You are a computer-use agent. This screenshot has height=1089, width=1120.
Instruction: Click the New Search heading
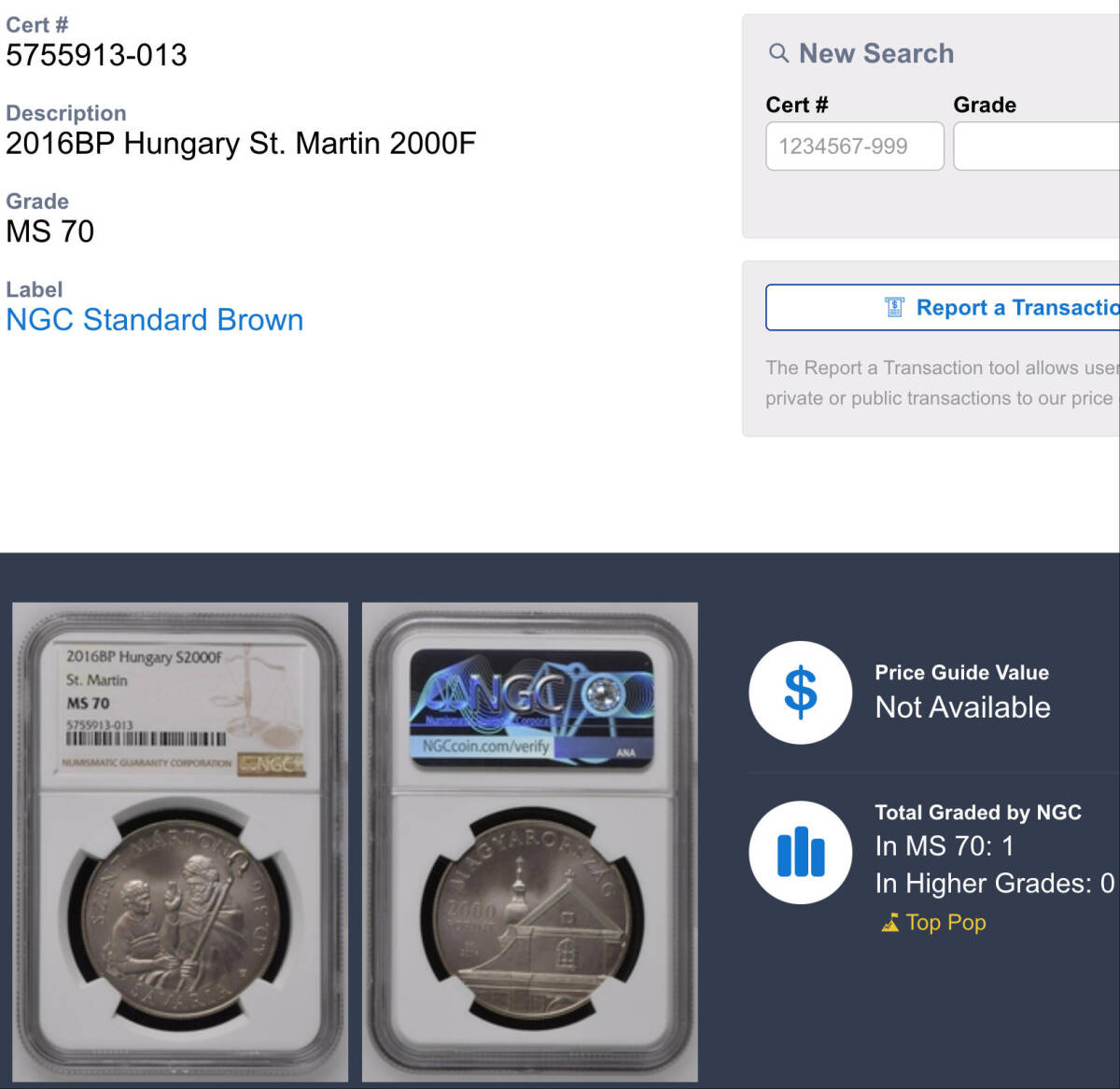pyautogui.click(x=876, y=53)
